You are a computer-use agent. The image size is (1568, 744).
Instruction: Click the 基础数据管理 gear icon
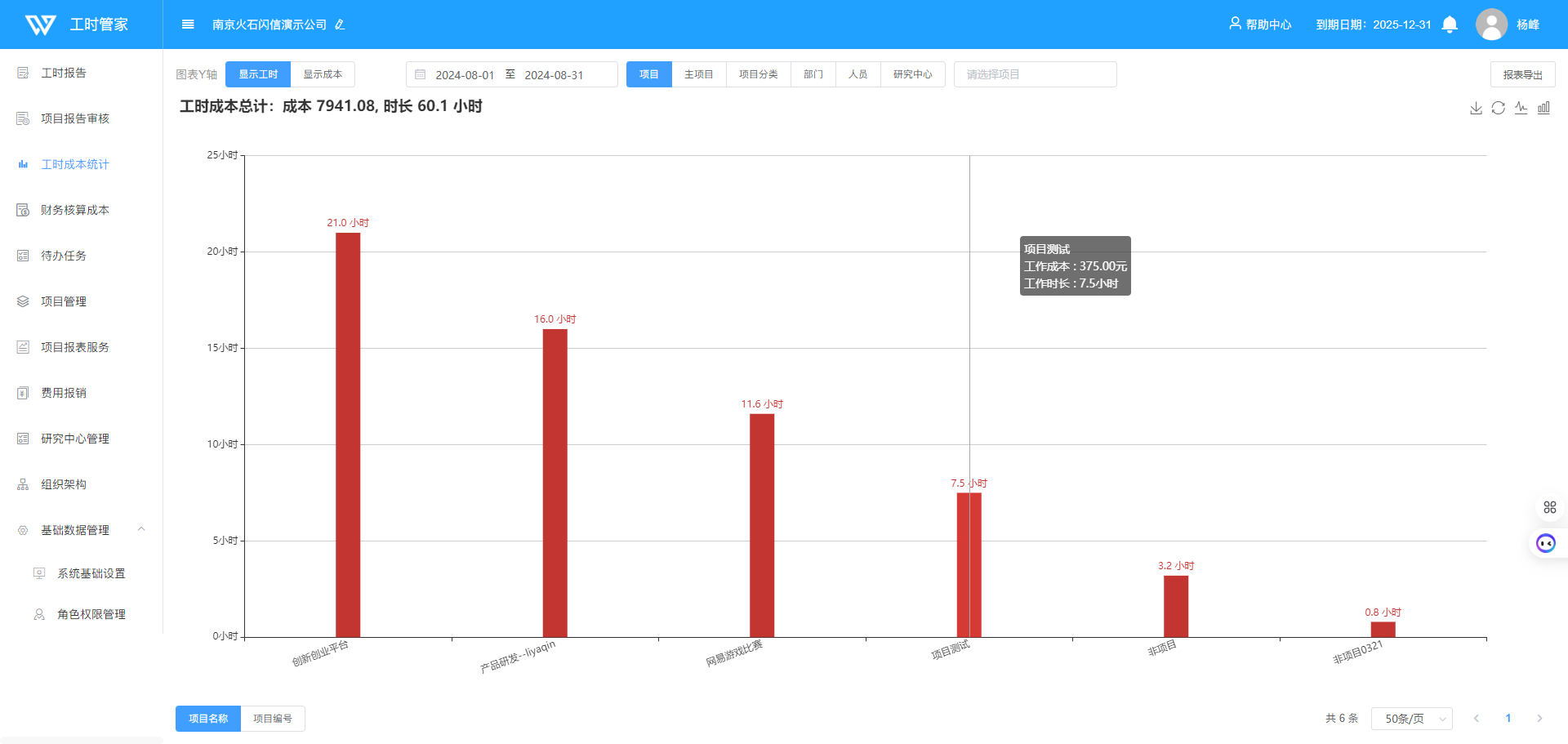23,530
